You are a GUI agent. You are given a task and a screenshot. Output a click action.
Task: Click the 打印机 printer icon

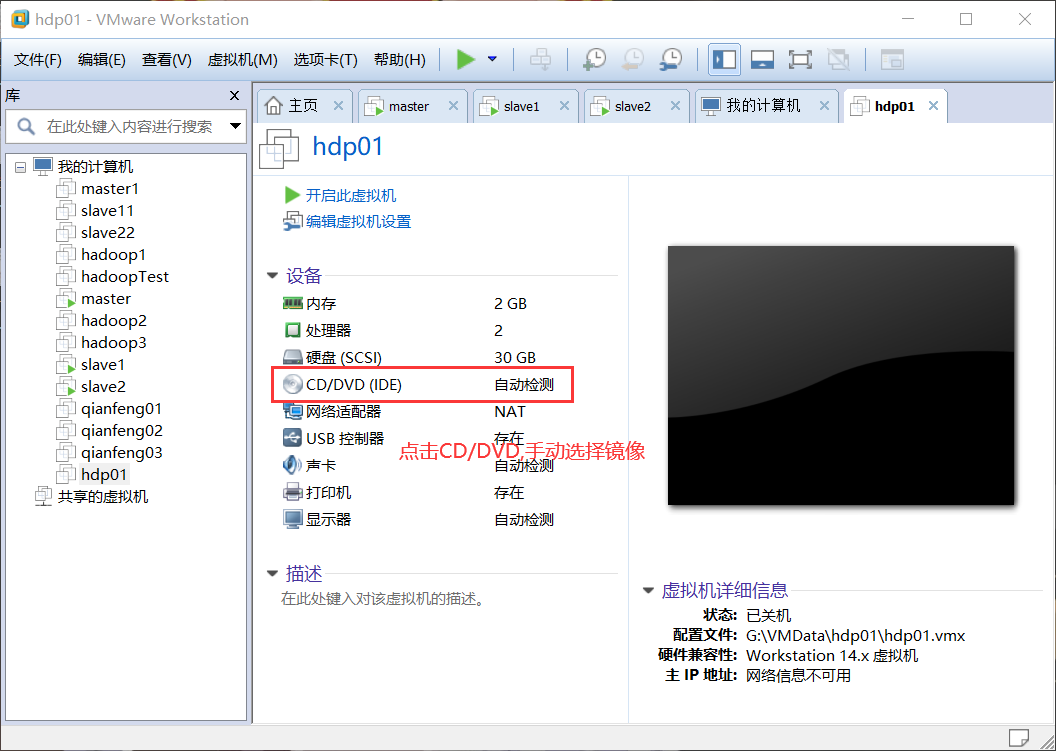[292, 492]
